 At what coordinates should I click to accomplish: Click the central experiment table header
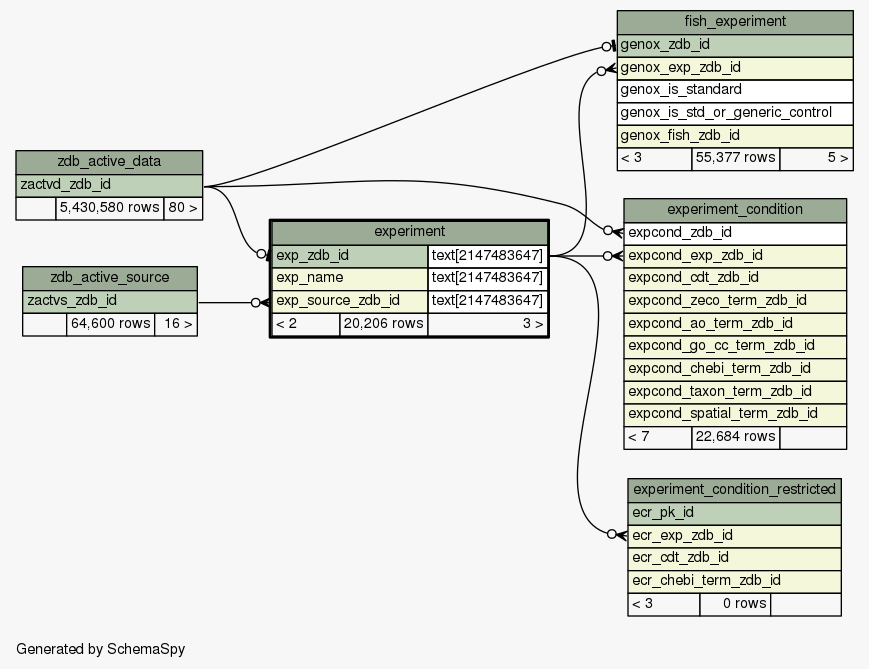tap(409, 232)
